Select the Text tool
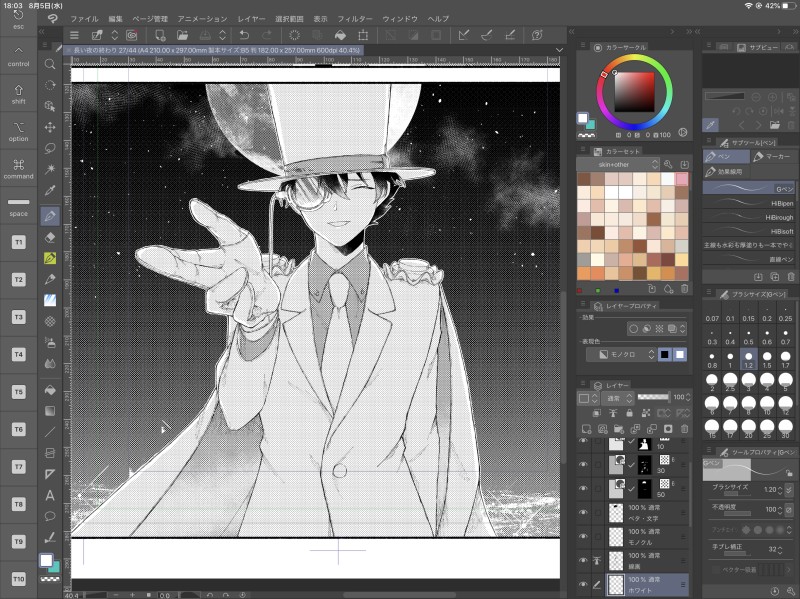This screenshot has height=599, width=800. pyautogui.click(x=50, y=495)
